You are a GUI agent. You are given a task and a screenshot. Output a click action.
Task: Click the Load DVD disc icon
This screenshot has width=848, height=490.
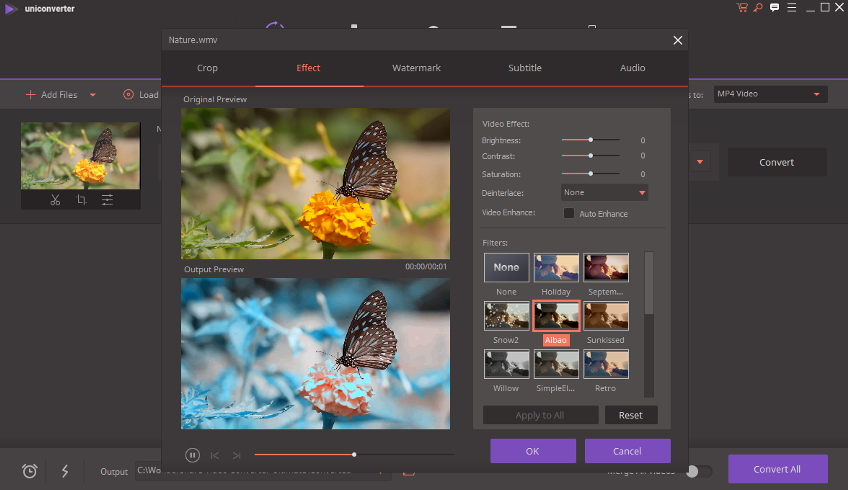pos(128,95)
